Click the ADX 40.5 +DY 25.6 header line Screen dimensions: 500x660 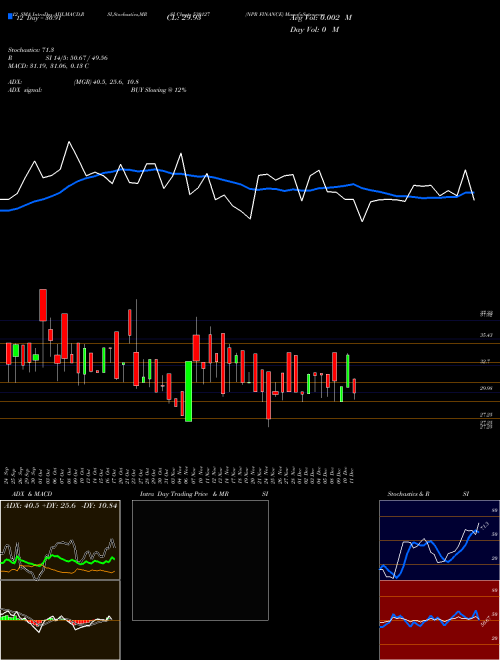60,505
